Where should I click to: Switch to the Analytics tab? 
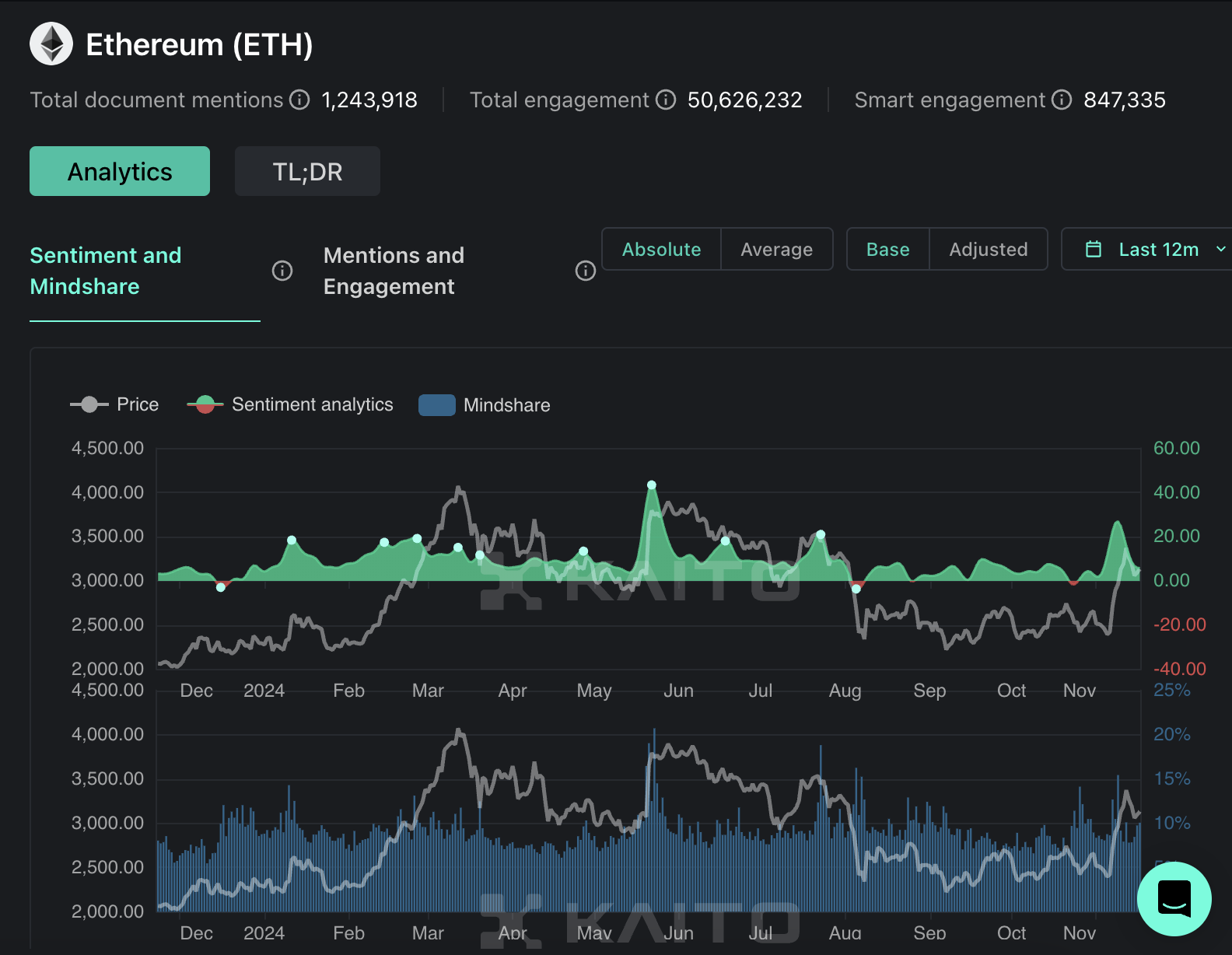point(120,171)
